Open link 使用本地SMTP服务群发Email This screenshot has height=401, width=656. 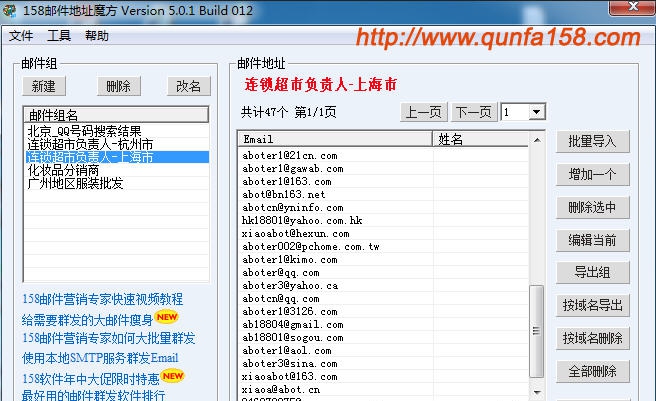(100, 358)
